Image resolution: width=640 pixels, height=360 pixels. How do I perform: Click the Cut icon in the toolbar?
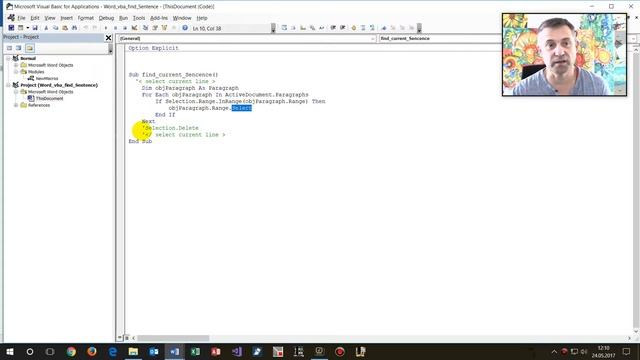point(46,28)
